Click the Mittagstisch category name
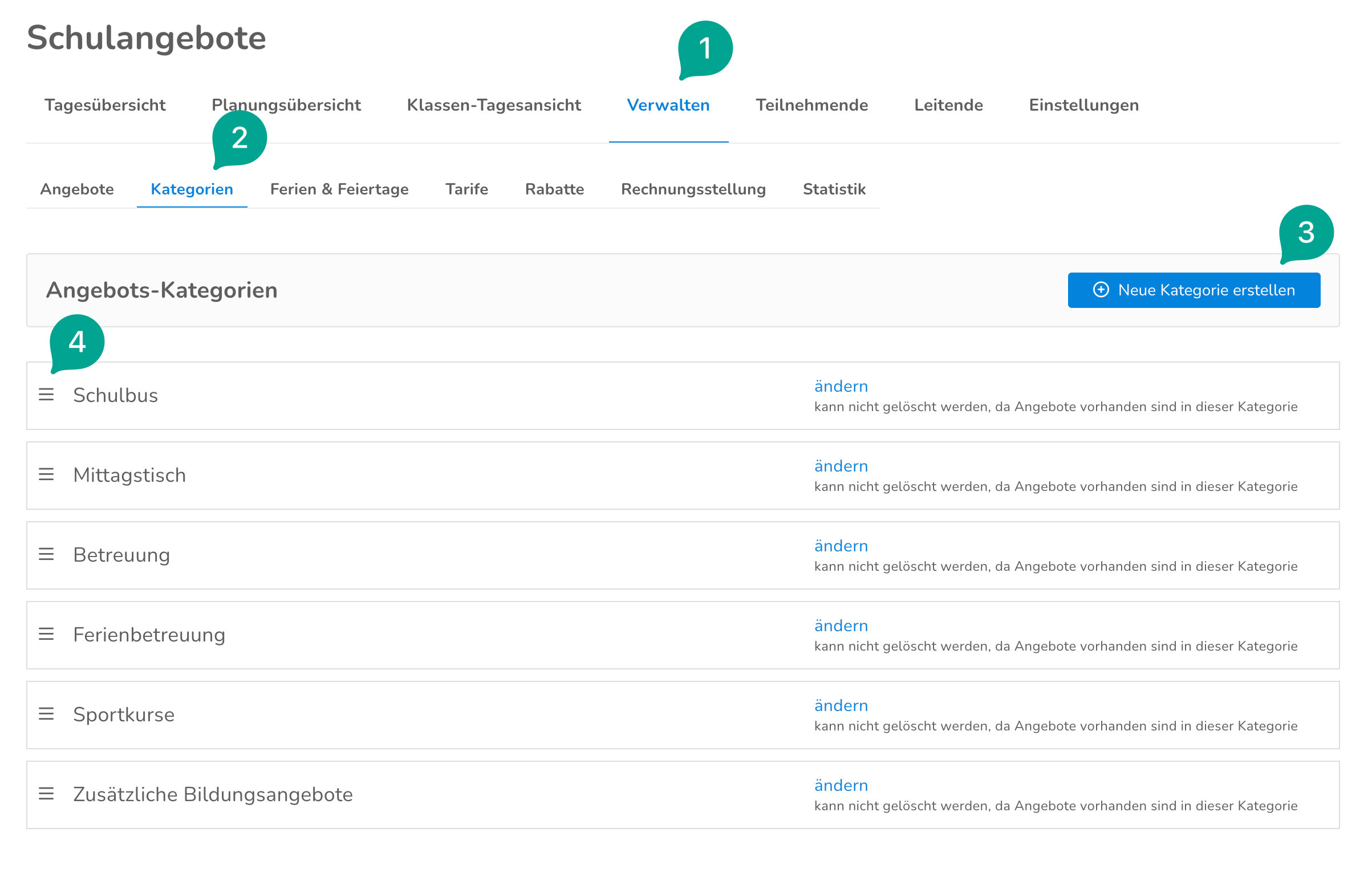The height and width of the screenshot is (869, 1372). 129,475
